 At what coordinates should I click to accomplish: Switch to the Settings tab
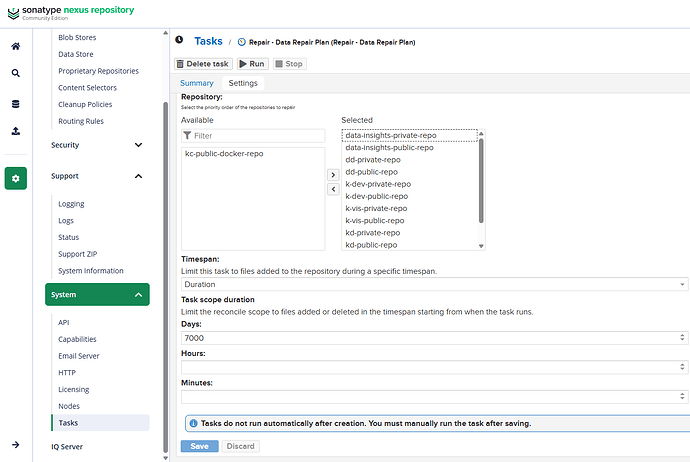pyautogui.click(x=242, y=83)
